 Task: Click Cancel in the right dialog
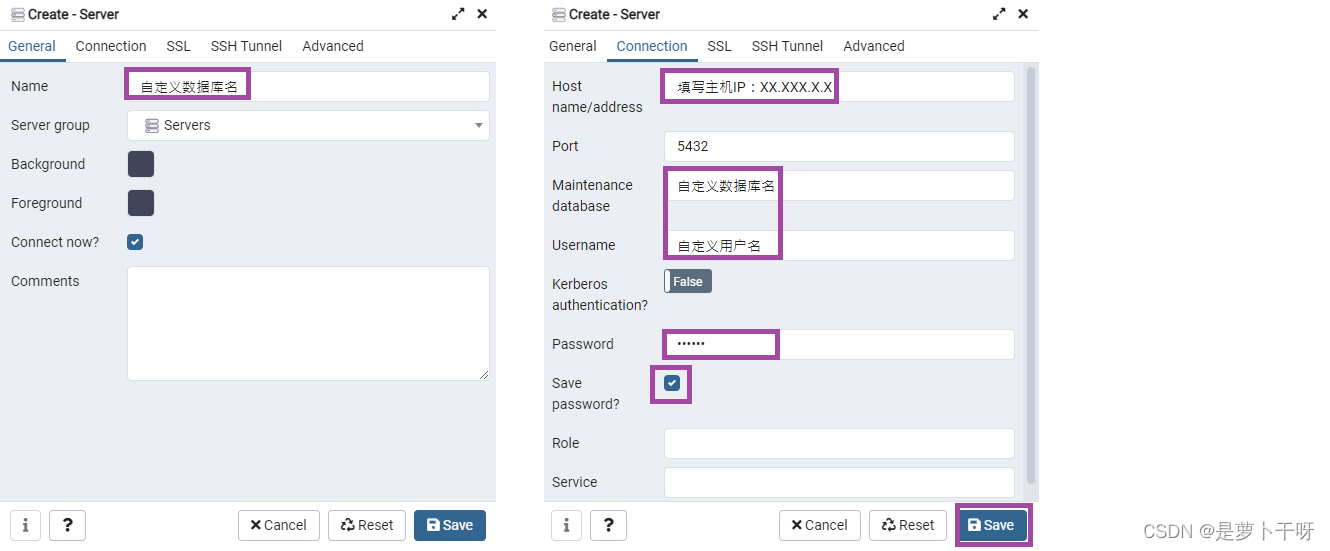[x=820, y=525]
